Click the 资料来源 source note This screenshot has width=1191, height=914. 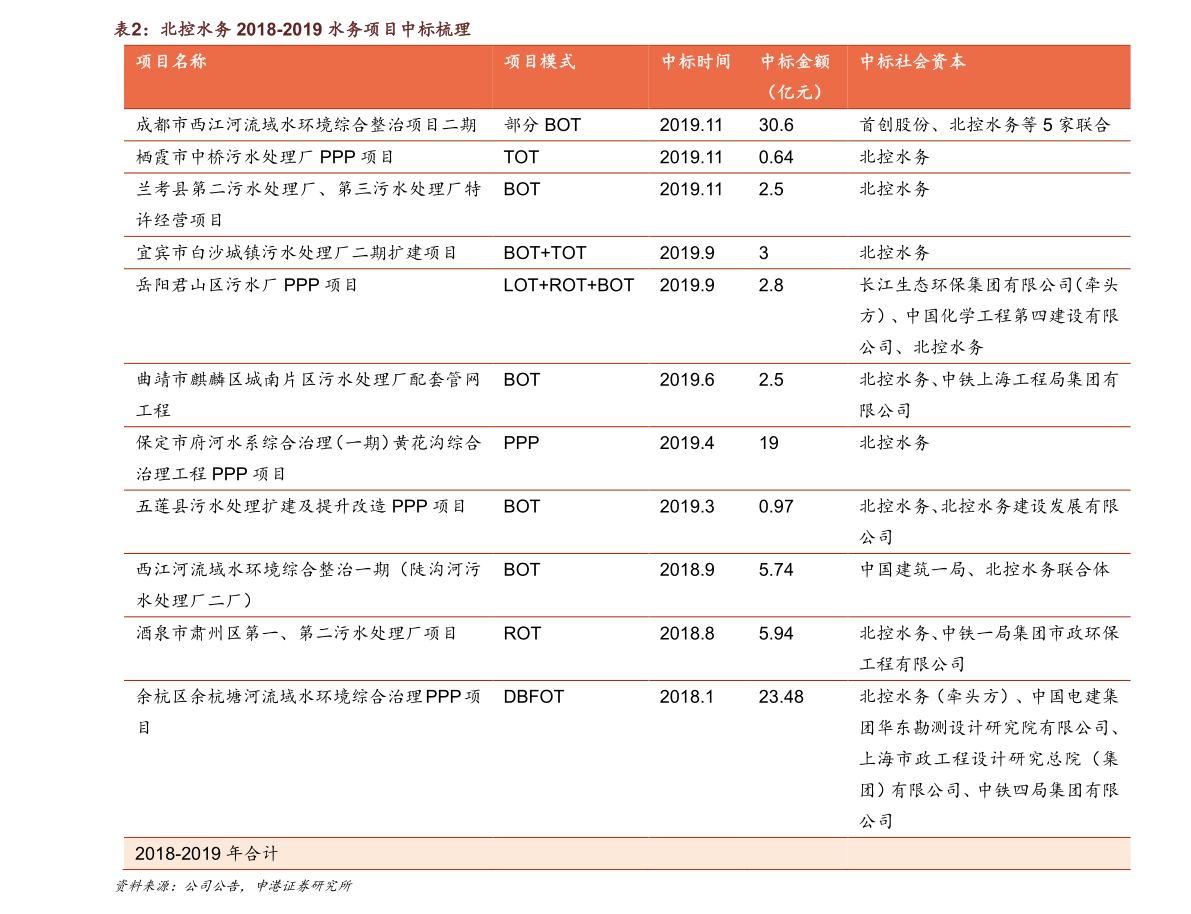pyautogui.click(x=233, y=886)
